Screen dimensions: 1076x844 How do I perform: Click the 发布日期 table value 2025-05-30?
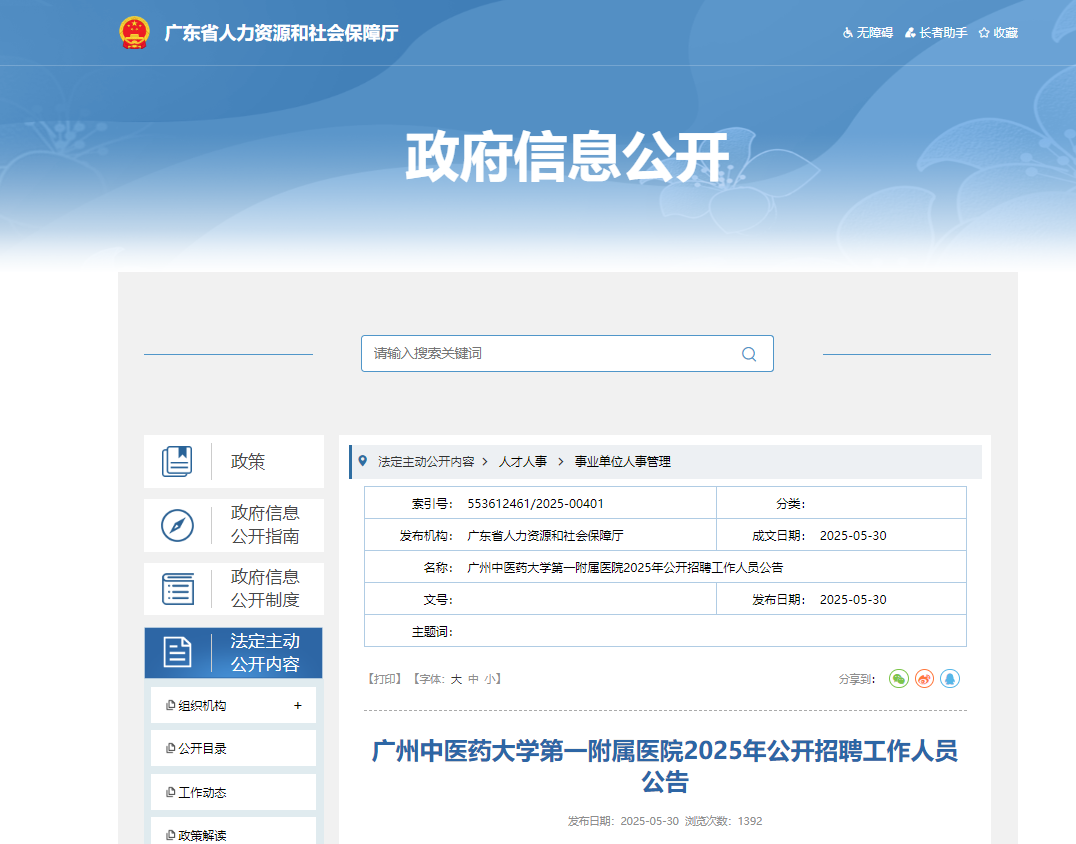[853, 599]
